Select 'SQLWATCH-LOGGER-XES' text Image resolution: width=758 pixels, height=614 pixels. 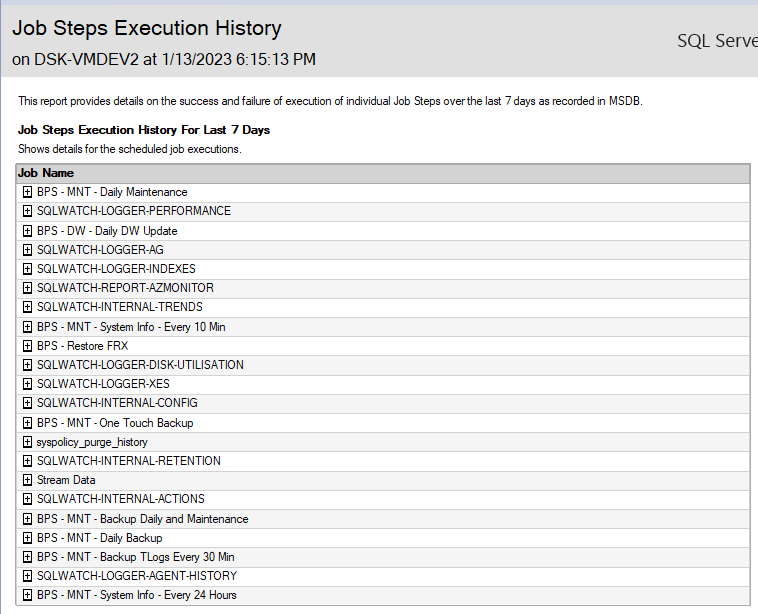click(x=103, y=384)
